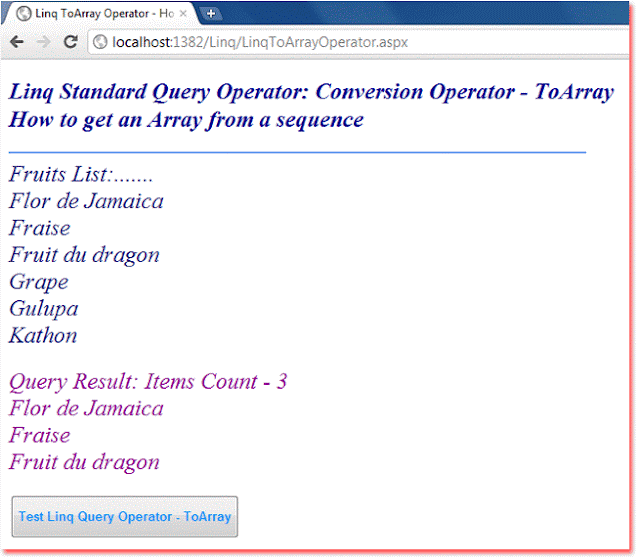Click the 'Fruits List:.......' label
The image size is (640, 558).
pyautogui.click(x=81, y=174)
